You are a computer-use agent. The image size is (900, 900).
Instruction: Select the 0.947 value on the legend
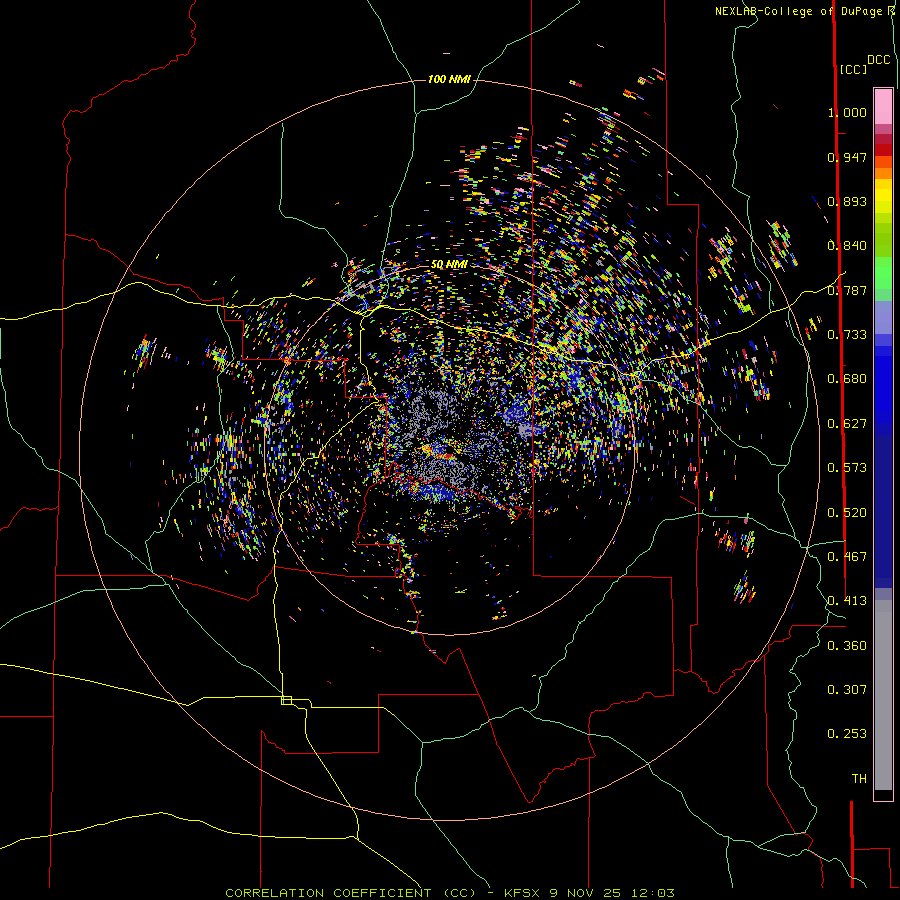click(x=847, y=157)
